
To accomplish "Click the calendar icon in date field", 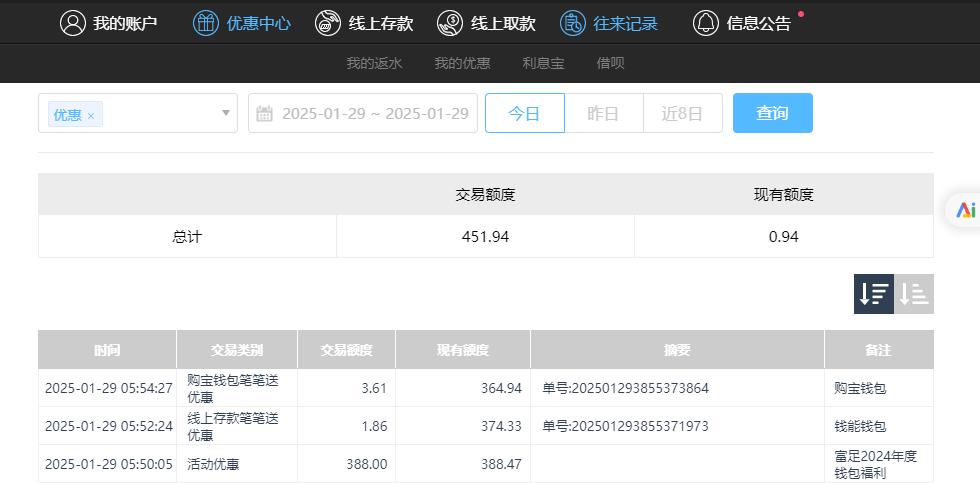I will pos(264,114).
